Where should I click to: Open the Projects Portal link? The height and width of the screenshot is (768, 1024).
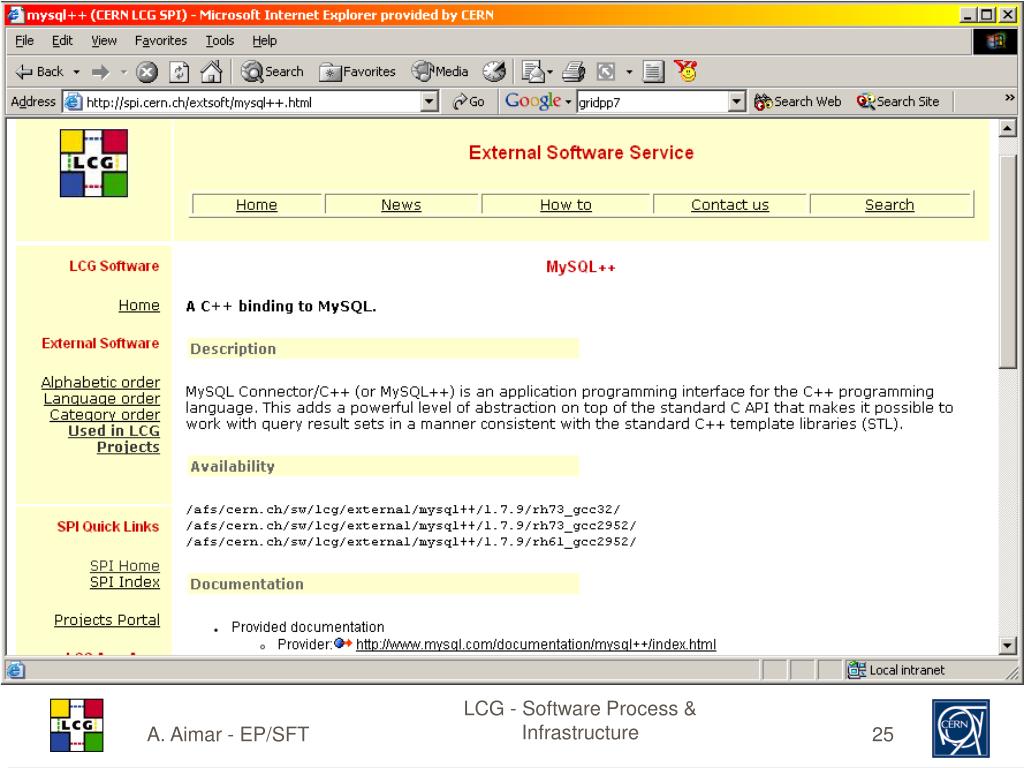[x=107, y=620]
